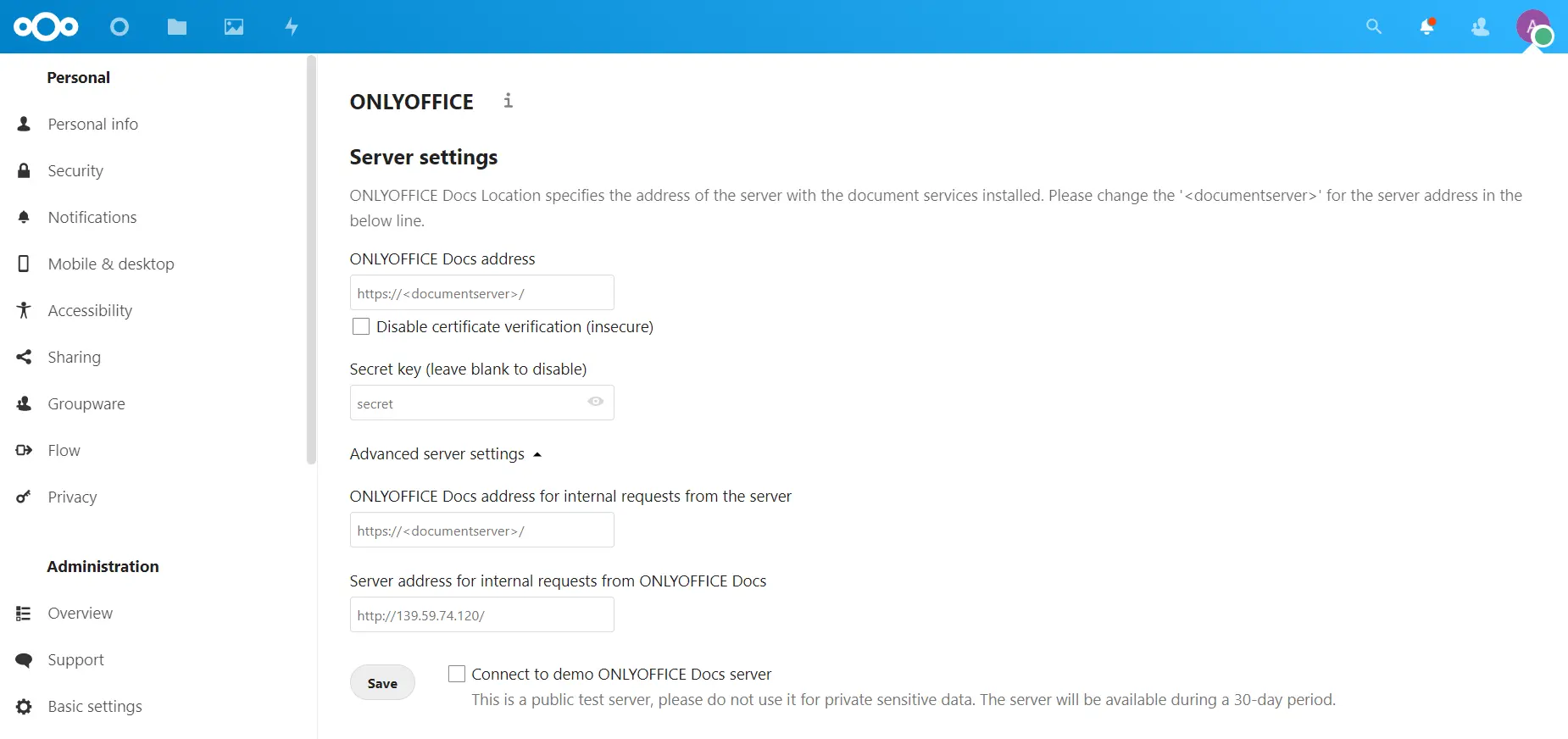Open the Activity lightning icon
This screenshot has height=739, width=1568.
(x=292, y=27)
